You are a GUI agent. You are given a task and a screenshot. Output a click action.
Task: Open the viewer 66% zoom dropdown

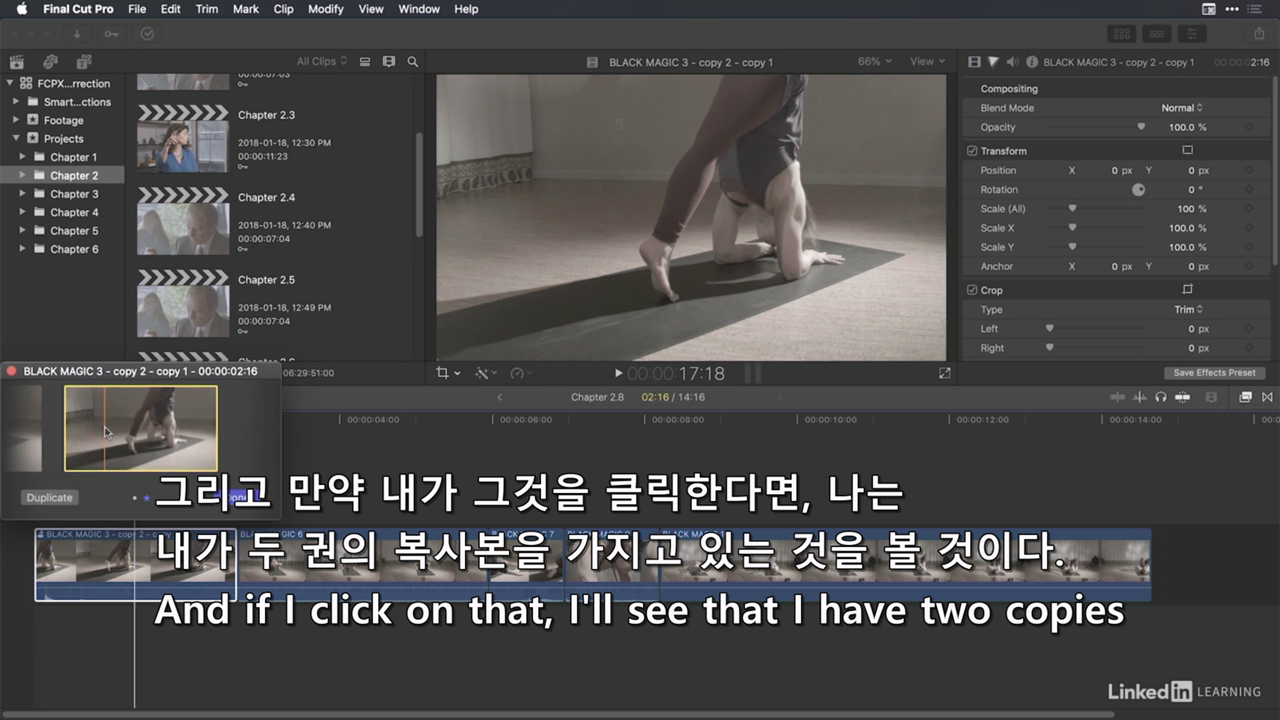(x=874, y=62)
